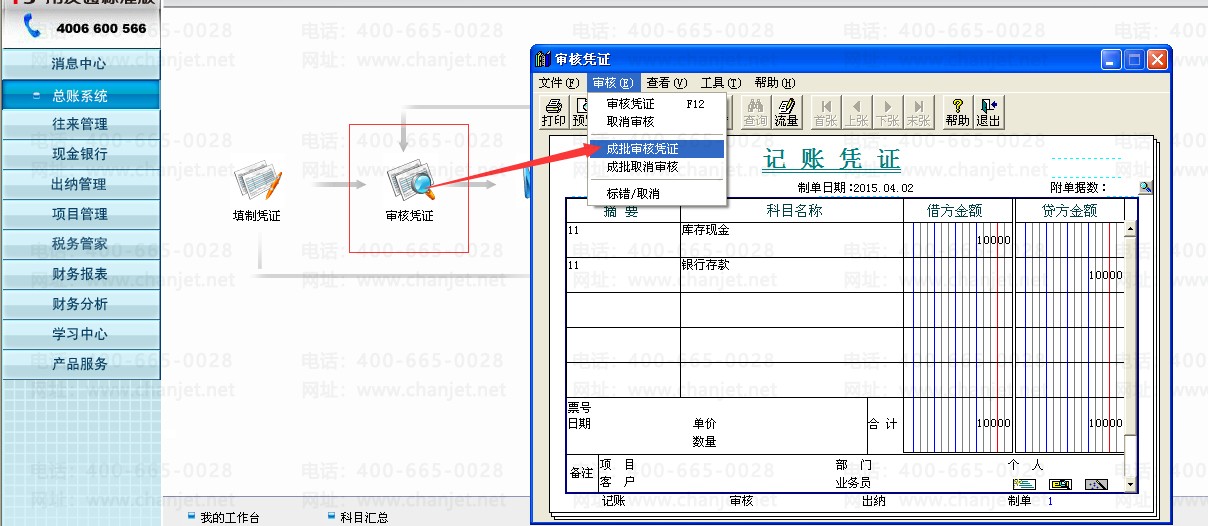This screenshot has width=1208, height=526.
Task: Click the 合计 total label
Action: pyautogui.click(x=882, y=424)
